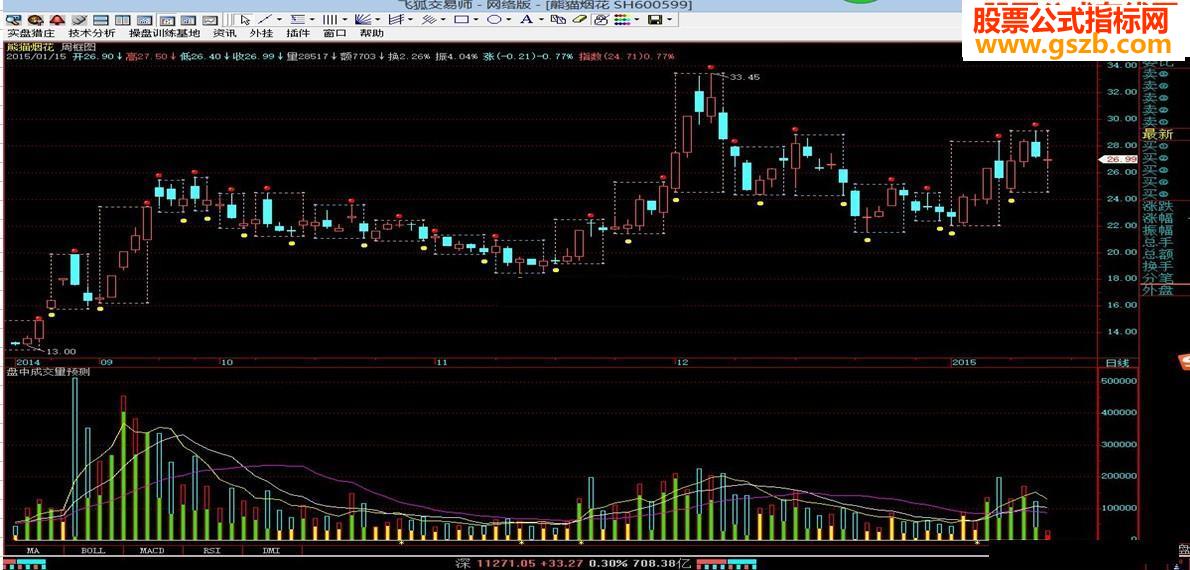Switch to the MACD indicator tab
This screenshot has width=1190, height=570.
(x=152, y=550)
